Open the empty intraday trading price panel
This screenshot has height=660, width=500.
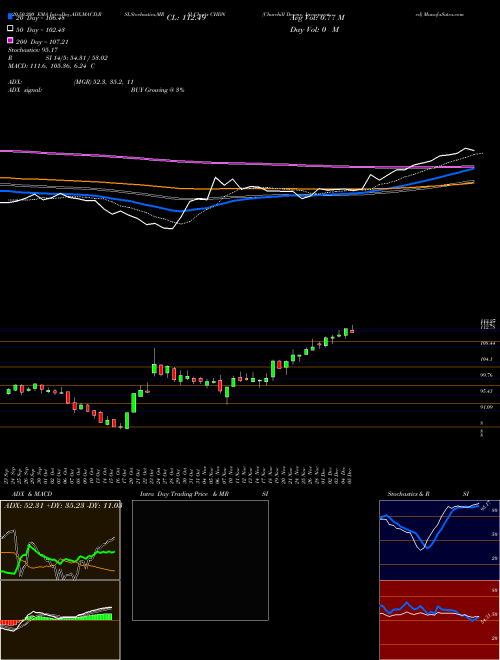200,560
